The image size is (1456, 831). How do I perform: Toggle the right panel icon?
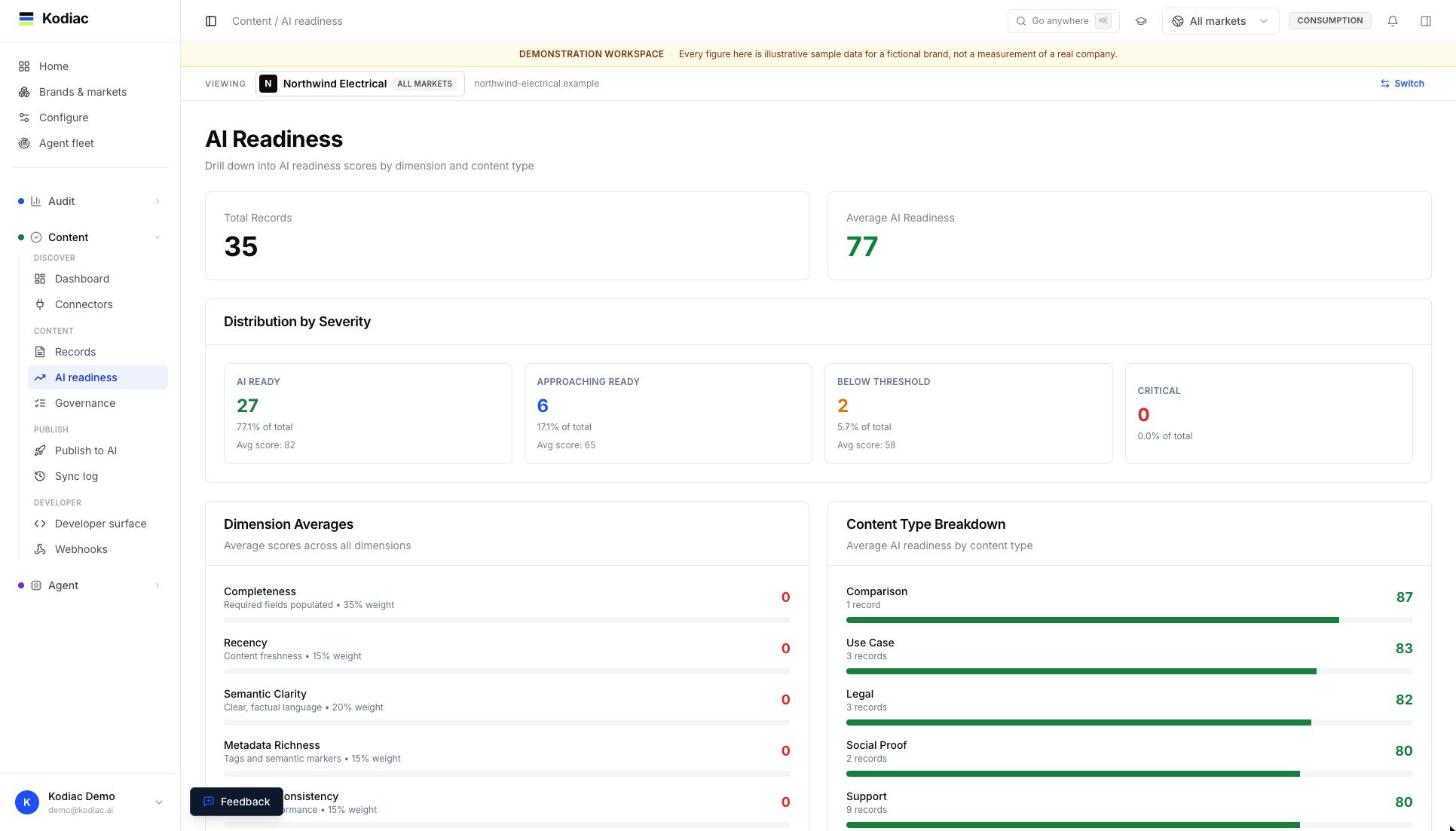click(1426, 21)
